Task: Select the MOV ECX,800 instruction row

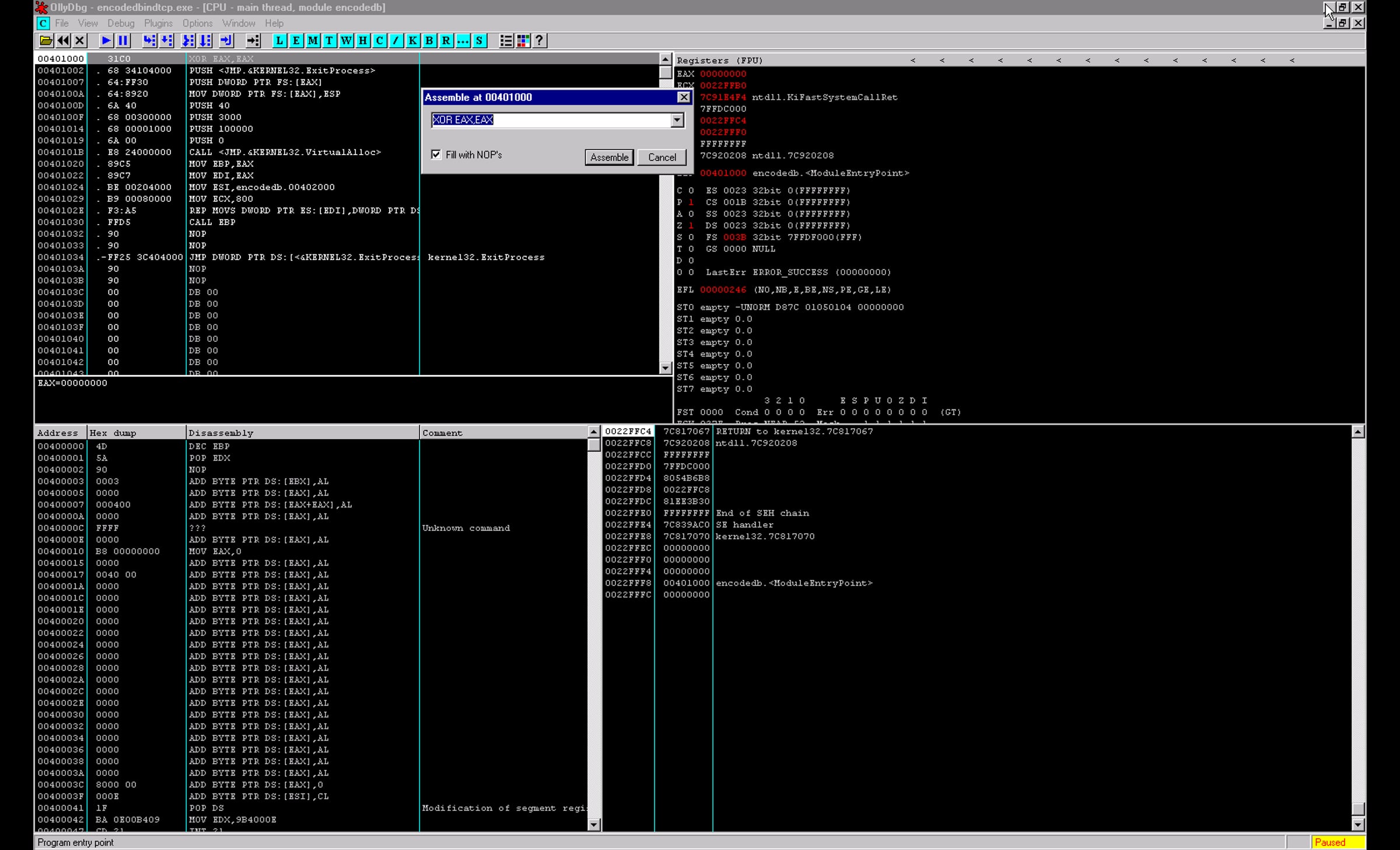Action: [x=346, y=199]
